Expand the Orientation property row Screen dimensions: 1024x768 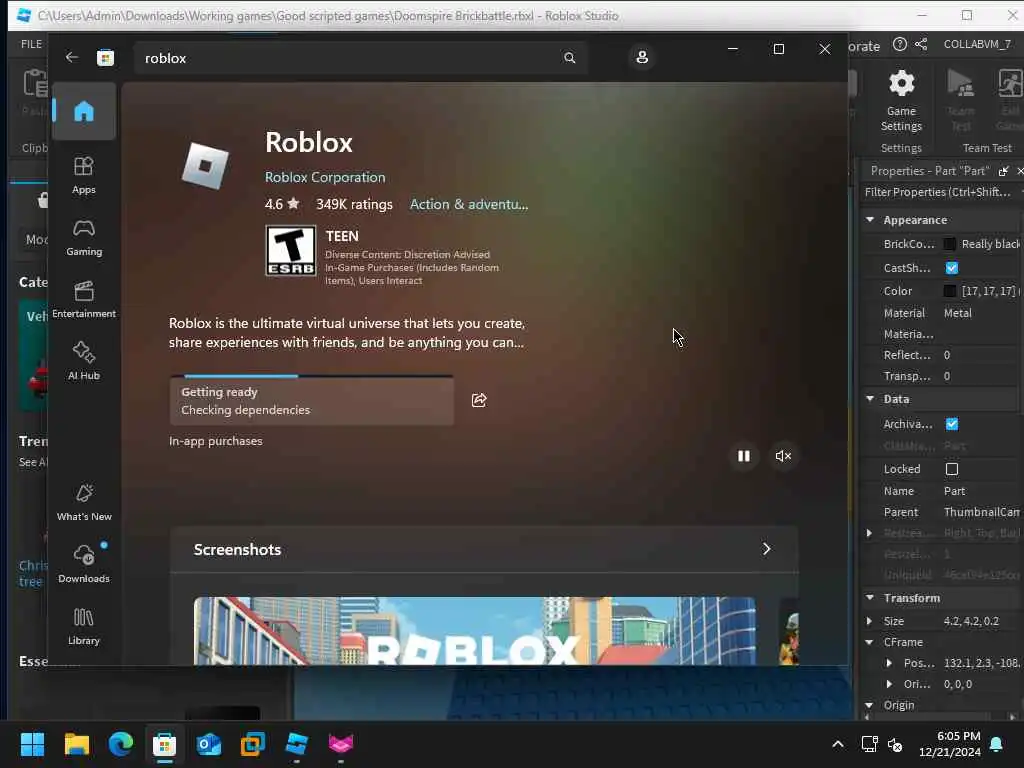point(889,684)
